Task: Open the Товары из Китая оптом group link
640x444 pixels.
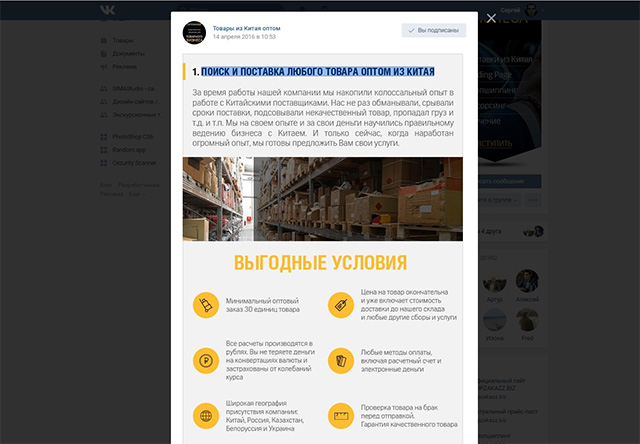Action: pos(247,28)
